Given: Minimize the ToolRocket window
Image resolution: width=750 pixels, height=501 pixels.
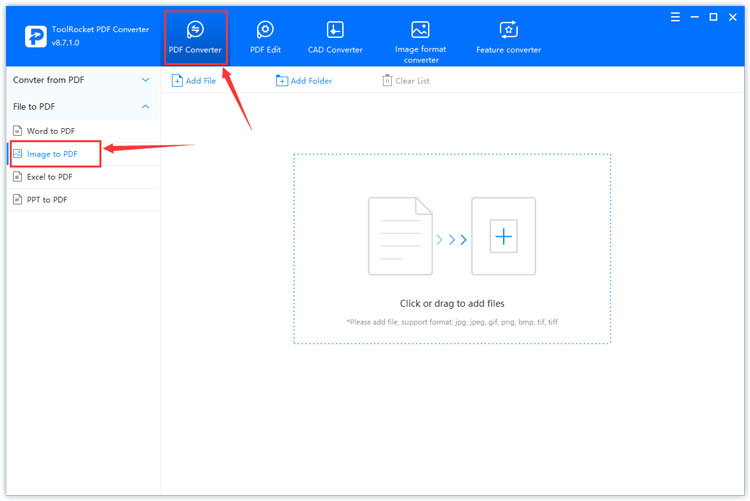Looking at the screenshot, I should coord(695,17).
